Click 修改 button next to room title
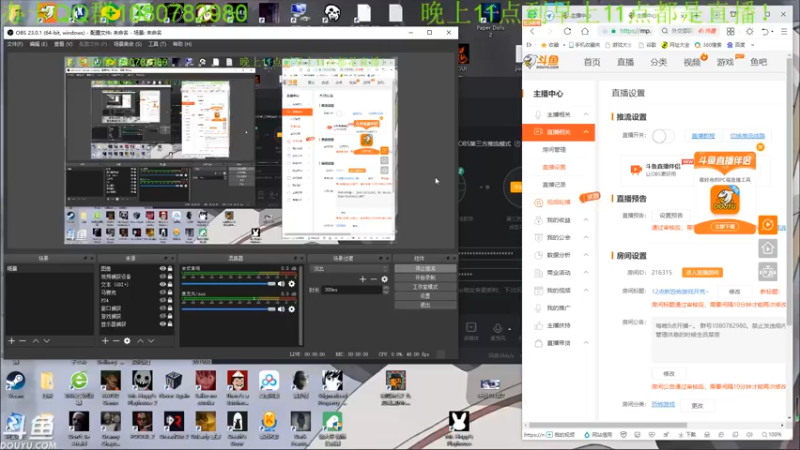 (x=734, y=291)
